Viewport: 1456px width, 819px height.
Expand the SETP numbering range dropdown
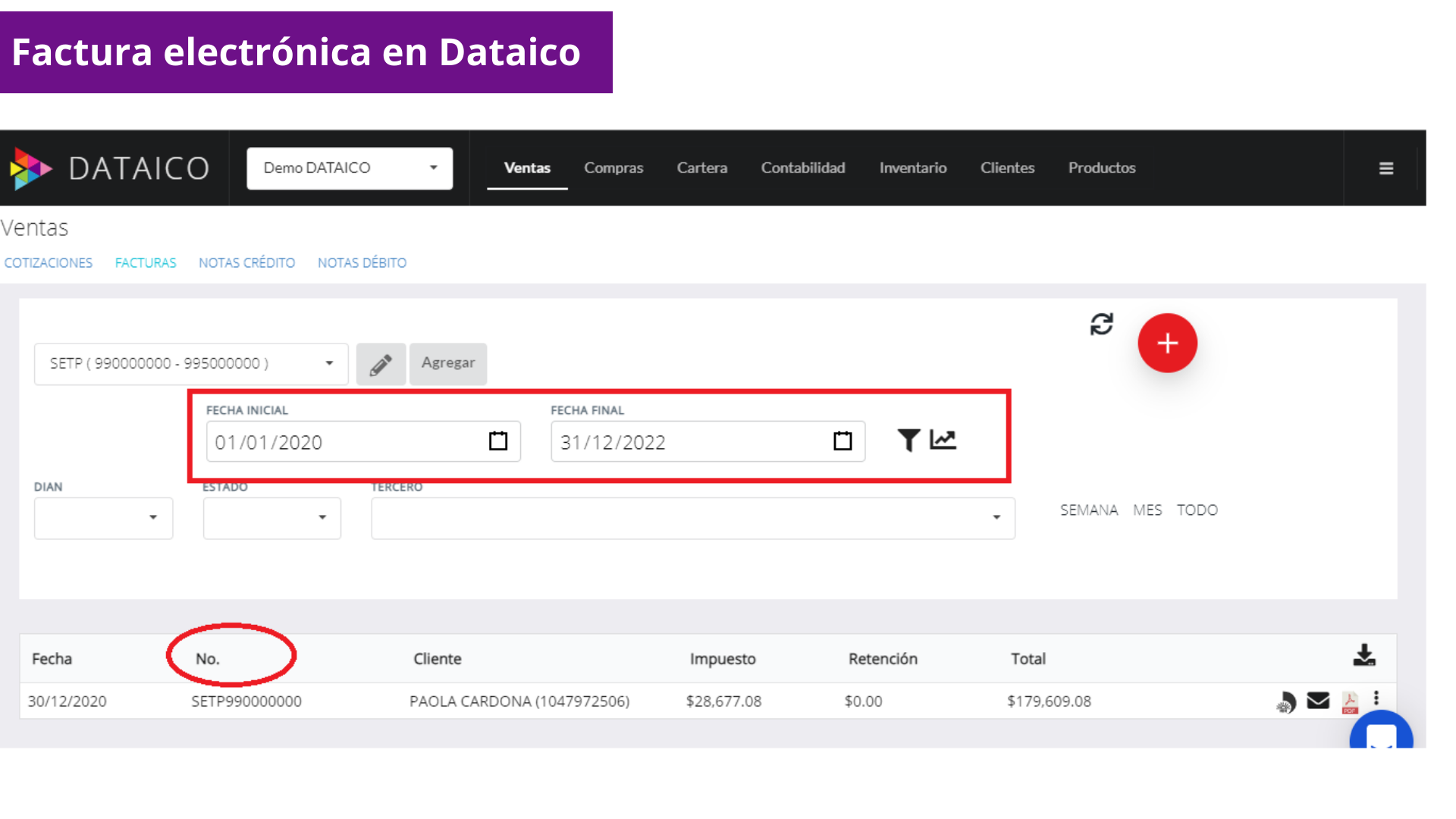coord(191,364)
